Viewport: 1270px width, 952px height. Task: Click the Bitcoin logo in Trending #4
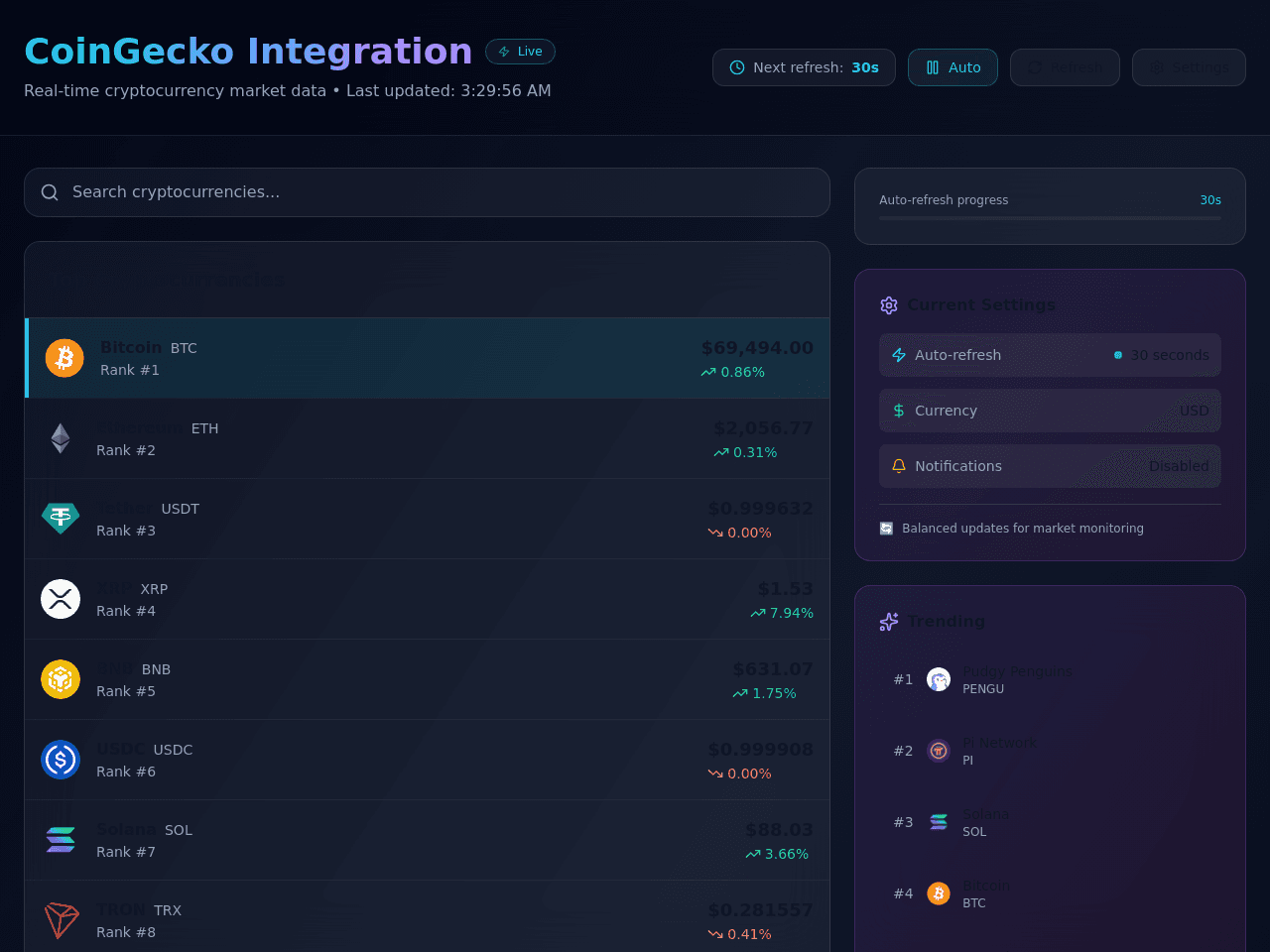(939, 893)
